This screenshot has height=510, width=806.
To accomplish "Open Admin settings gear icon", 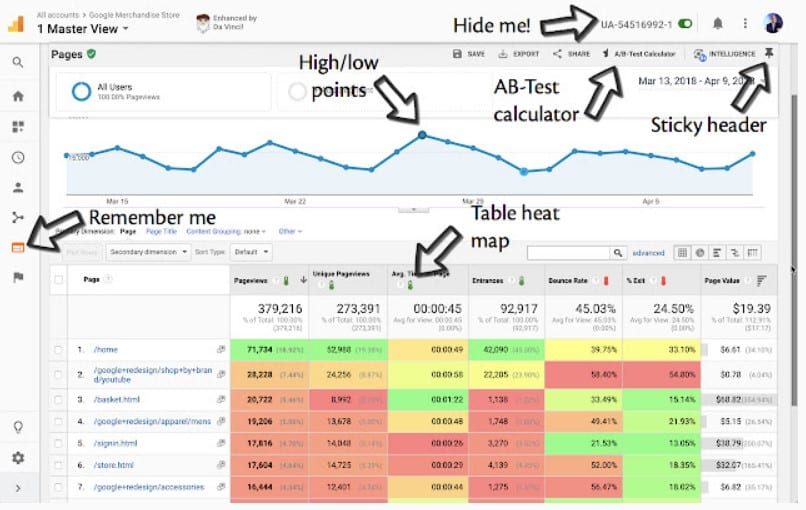I will 18,458.
